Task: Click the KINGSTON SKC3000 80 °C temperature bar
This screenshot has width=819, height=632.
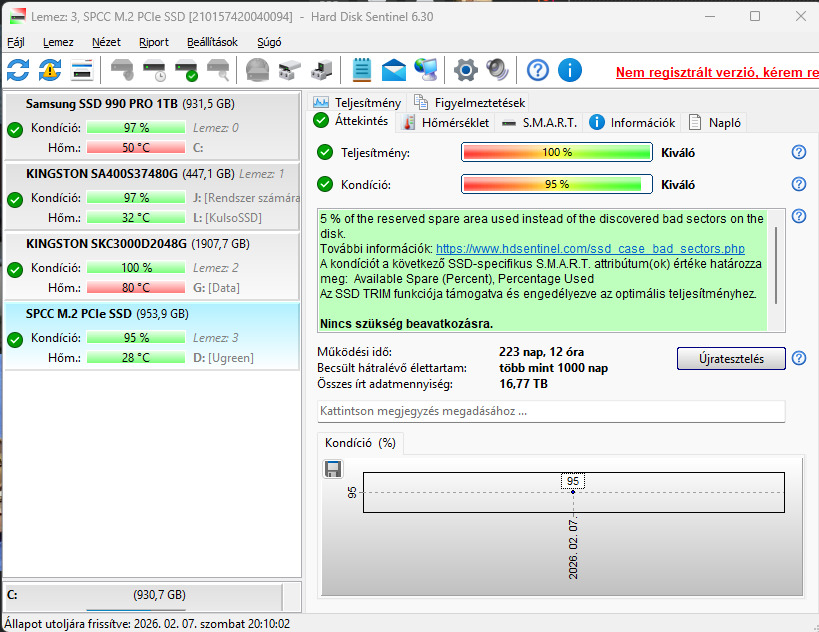Action: 136,287
